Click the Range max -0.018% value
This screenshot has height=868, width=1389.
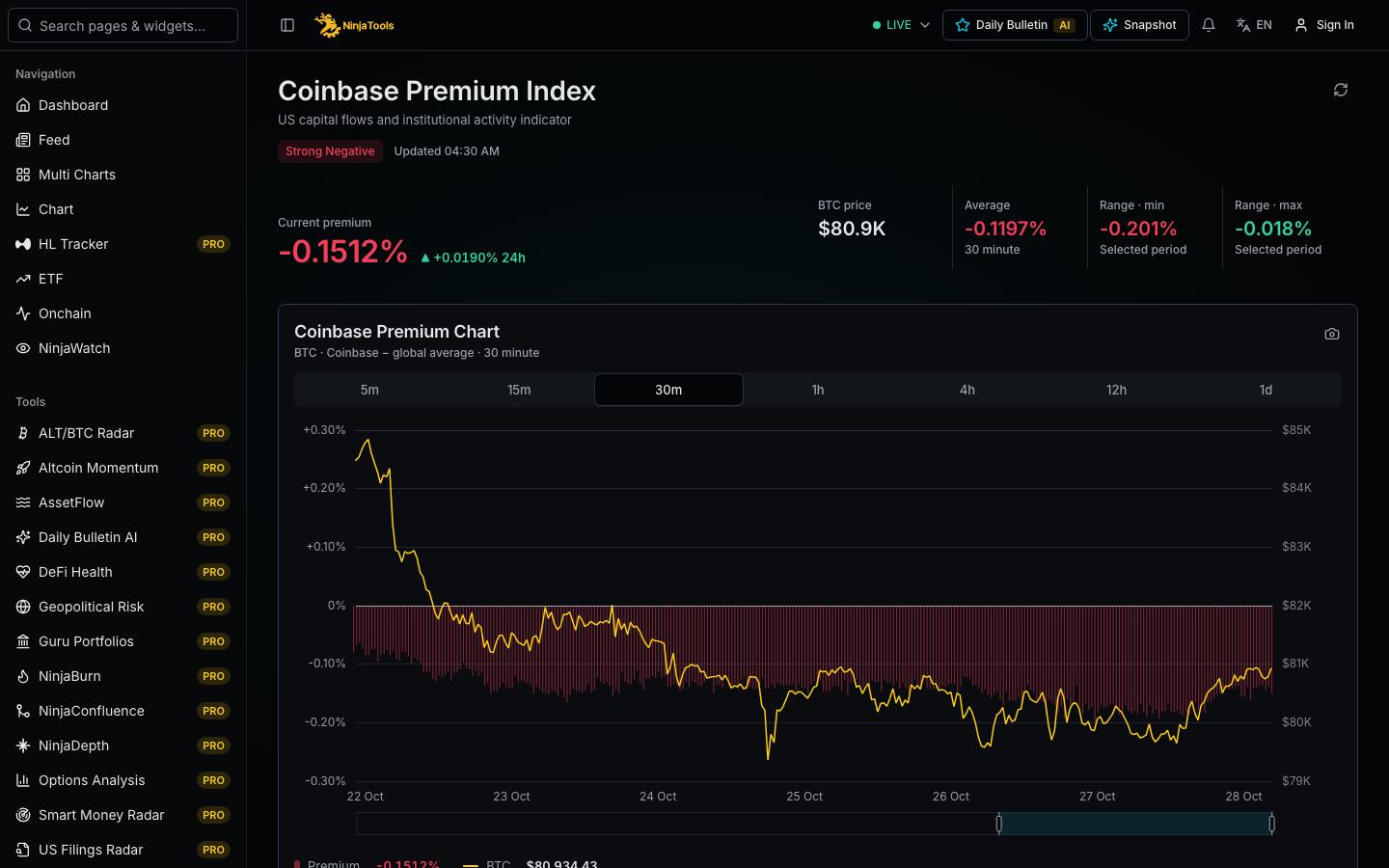point(1273,229)
